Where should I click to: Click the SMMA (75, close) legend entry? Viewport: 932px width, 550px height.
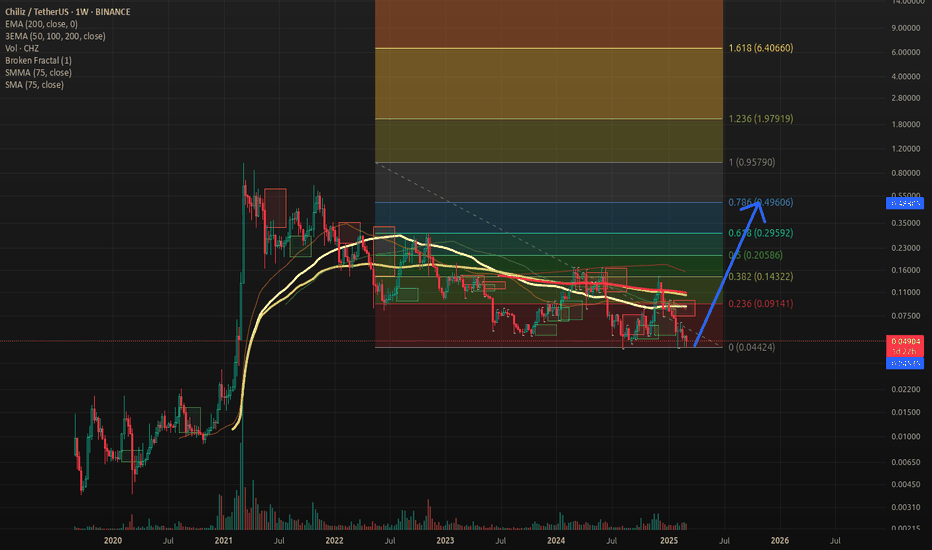[38, 73]
